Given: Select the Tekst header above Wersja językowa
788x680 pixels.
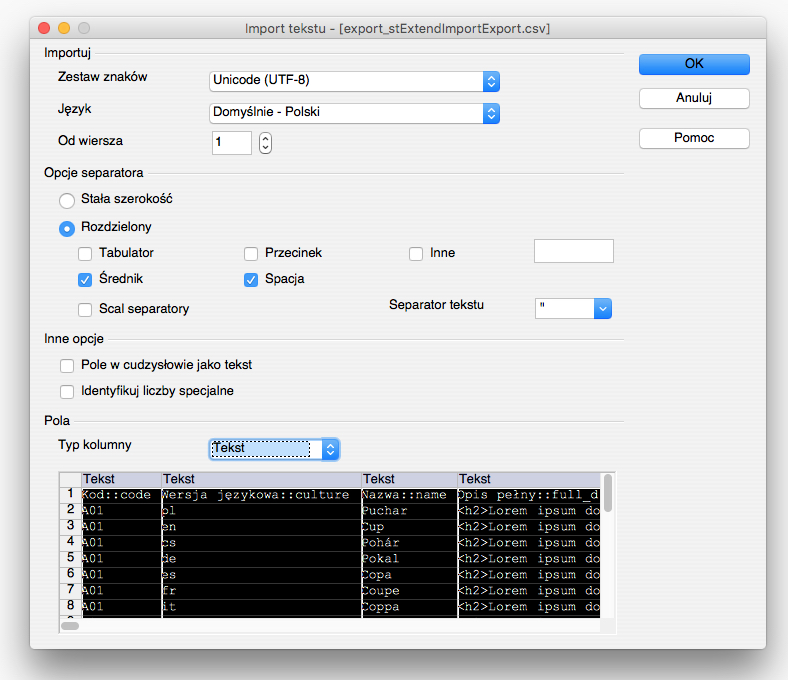Looking at the screenshot, I should [x=261, y=479].
